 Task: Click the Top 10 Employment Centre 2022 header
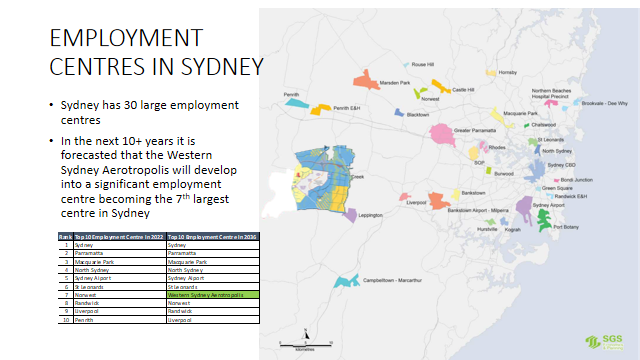pyautogui.click(x=119, y=237)
